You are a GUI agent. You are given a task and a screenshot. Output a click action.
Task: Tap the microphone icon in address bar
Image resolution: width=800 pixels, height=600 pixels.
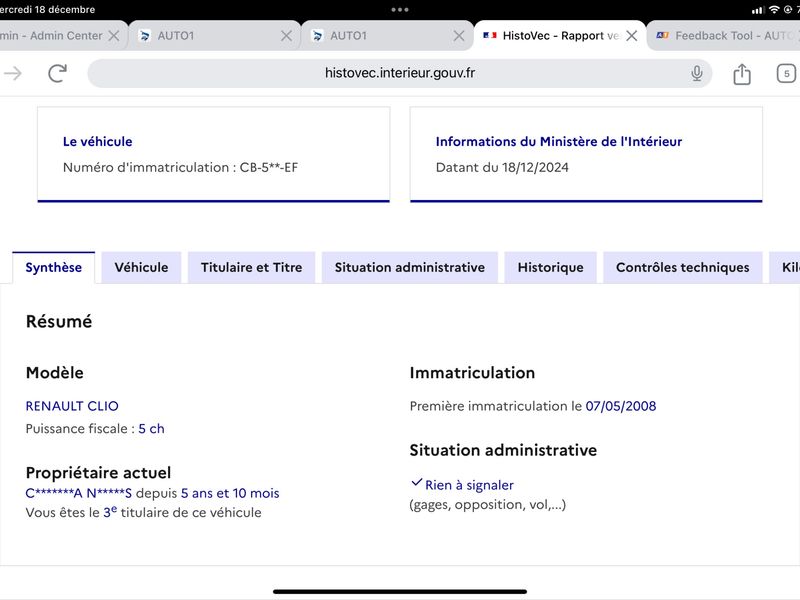coord(696,73)
